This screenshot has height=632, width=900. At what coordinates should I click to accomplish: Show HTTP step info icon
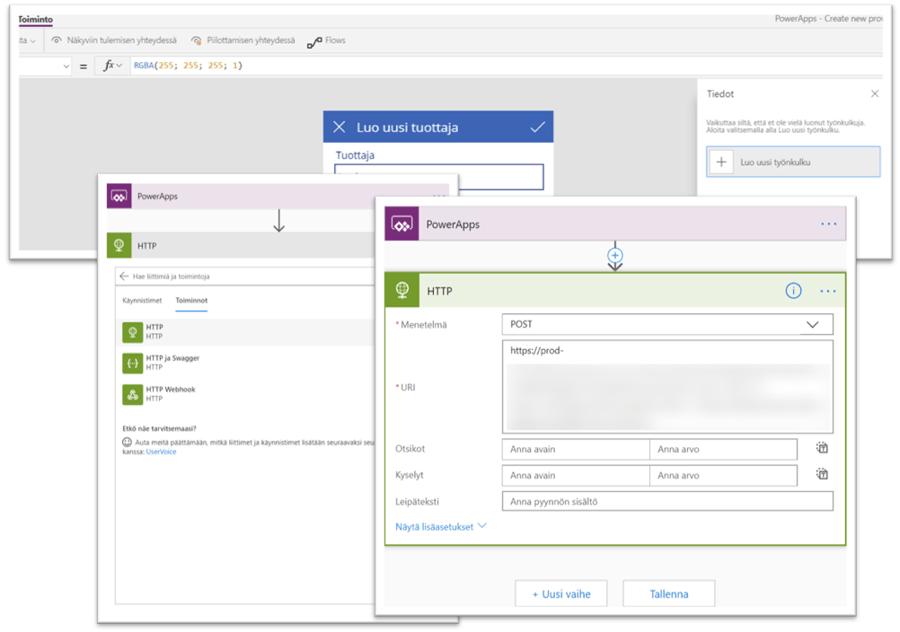tap(793, 291)
